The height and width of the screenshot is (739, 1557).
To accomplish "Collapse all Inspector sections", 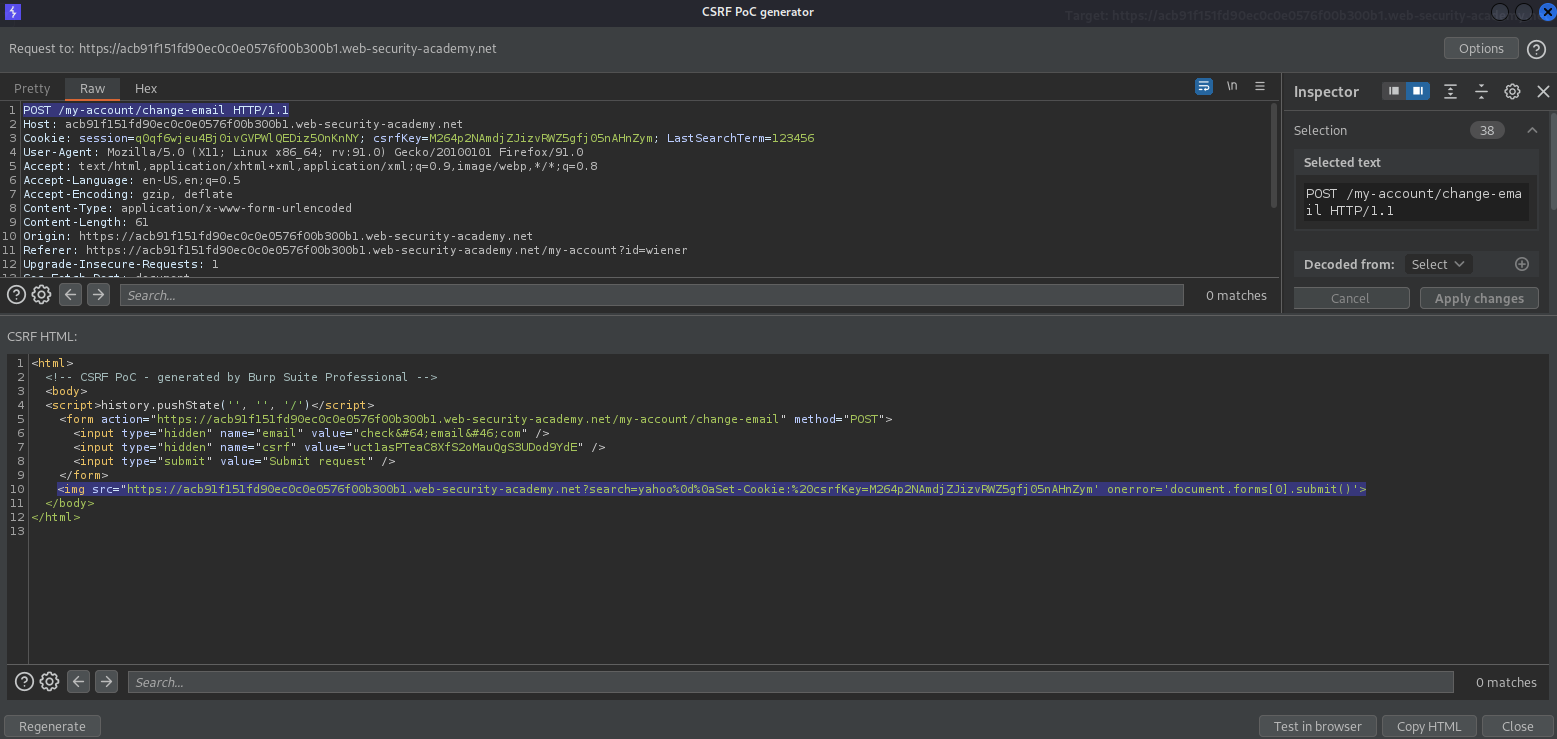I will (1481, 91).
